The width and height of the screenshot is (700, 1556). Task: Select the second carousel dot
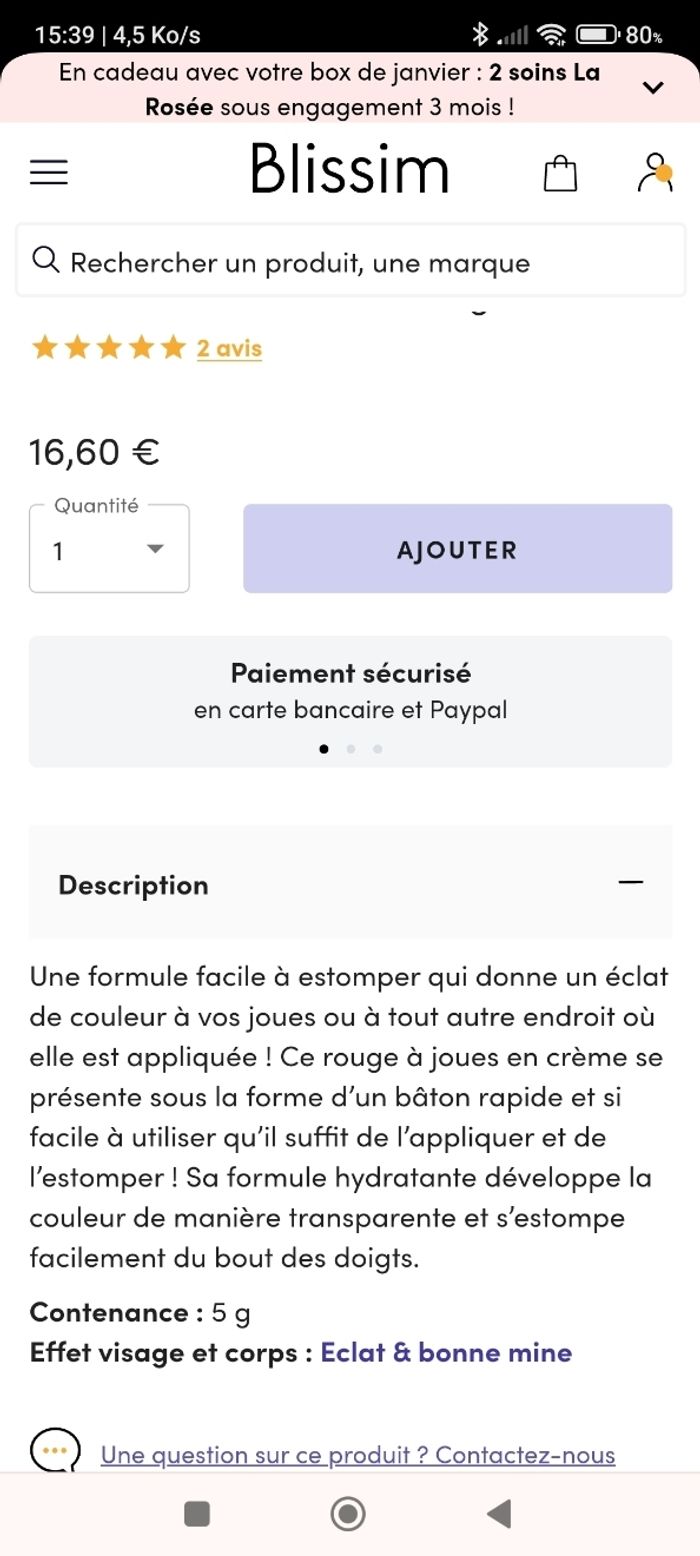tap(351, 748)
